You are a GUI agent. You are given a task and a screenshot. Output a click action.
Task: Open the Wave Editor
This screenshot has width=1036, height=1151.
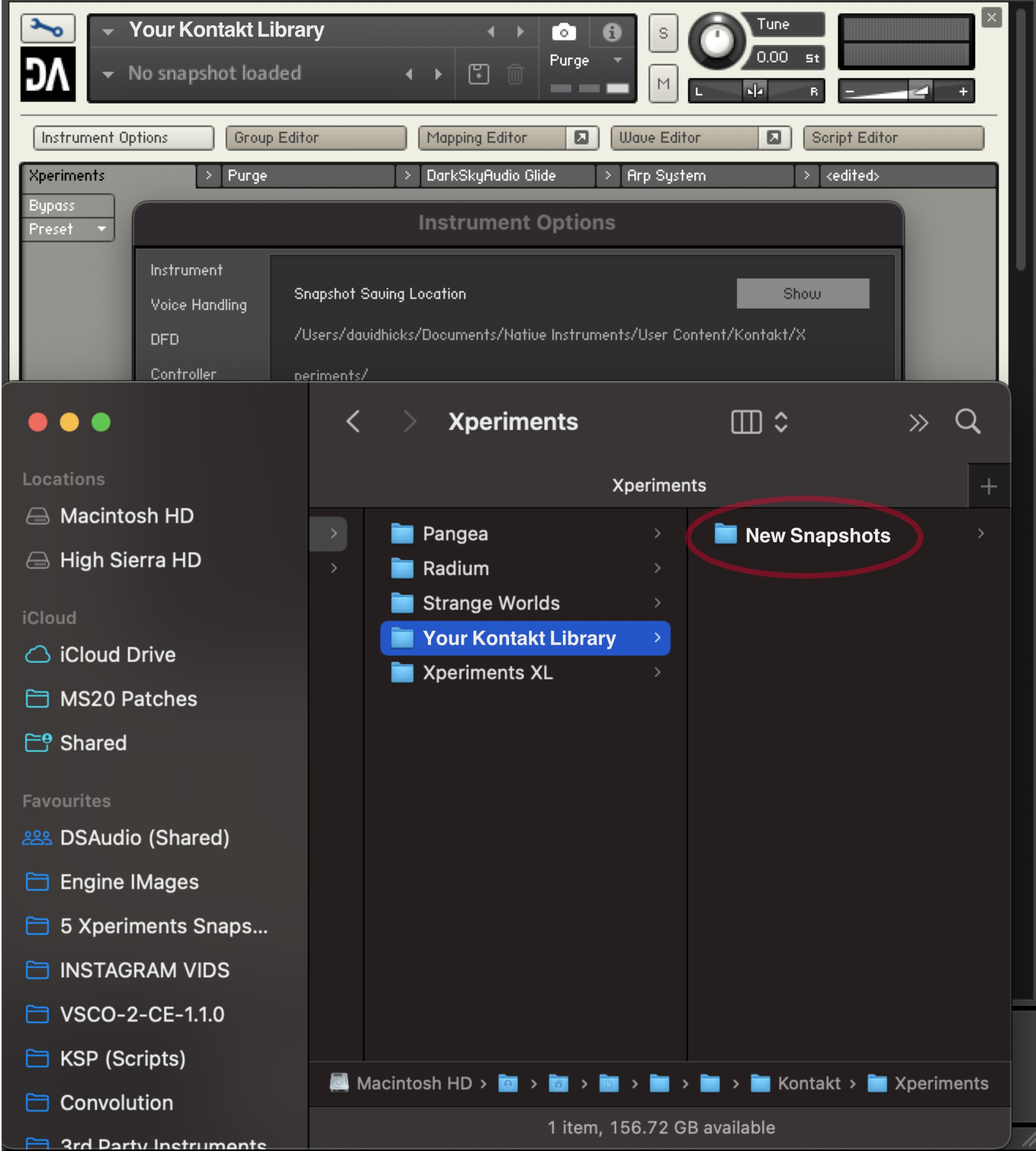(685, 138)
